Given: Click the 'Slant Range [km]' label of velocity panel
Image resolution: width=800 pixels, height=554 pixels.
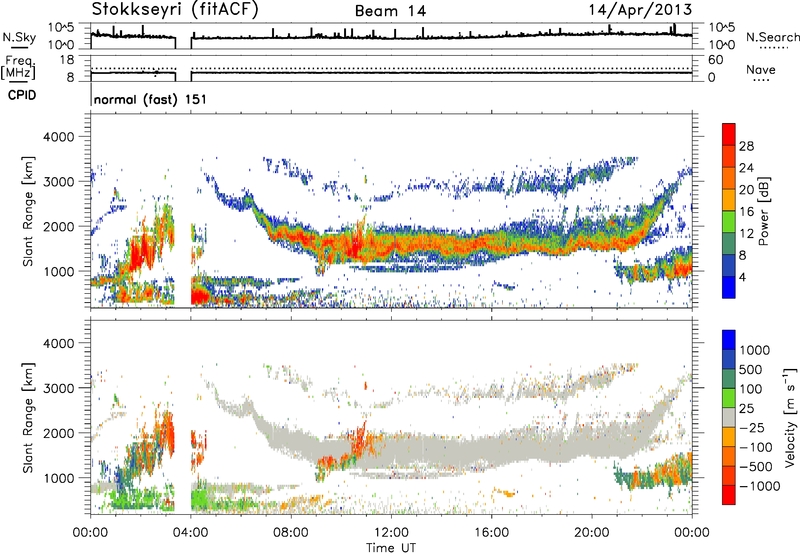Looking at the screenshot, I should click(x=28, y=418).
